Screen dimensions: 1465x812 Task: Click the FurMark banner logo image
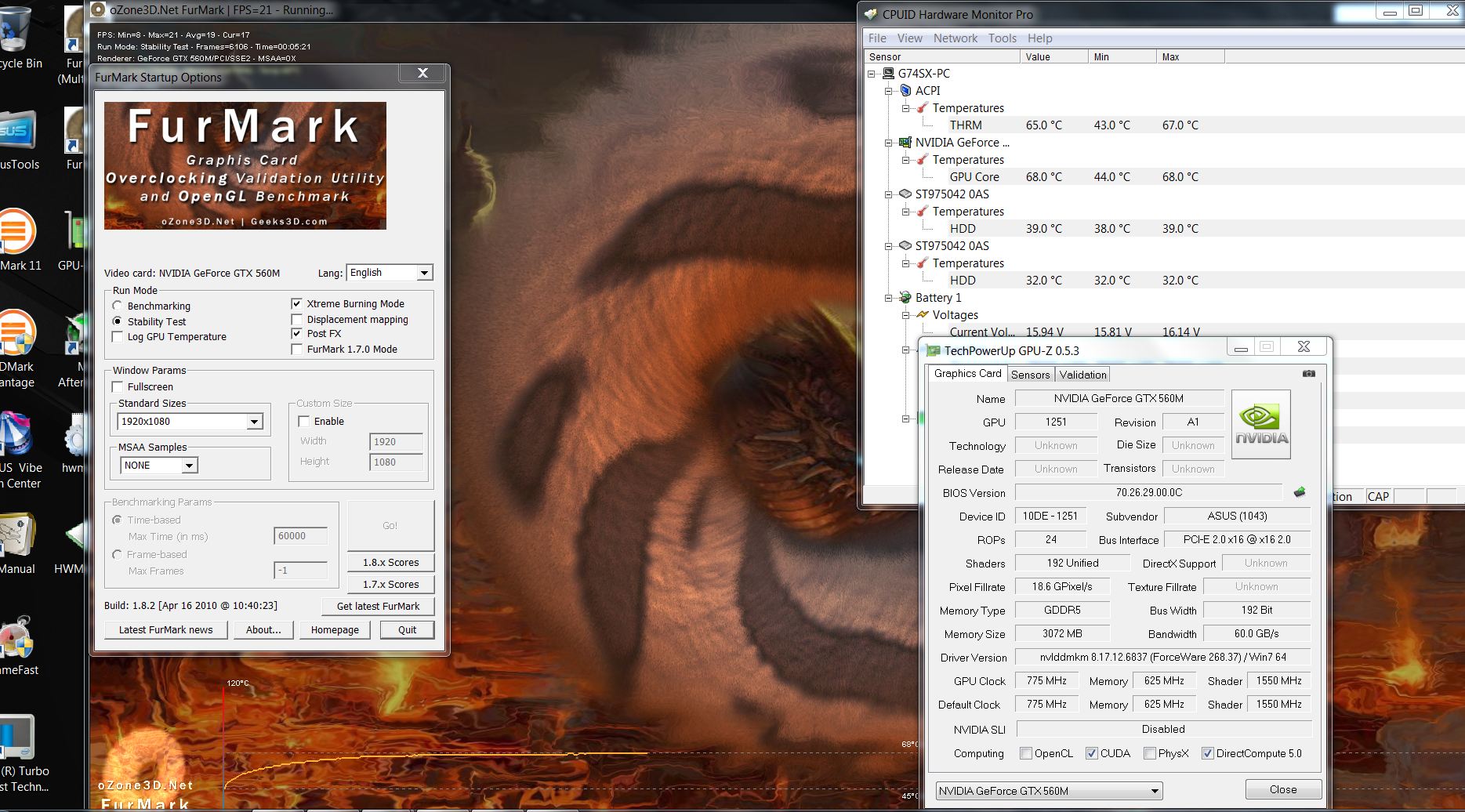[x=245, y=165]
